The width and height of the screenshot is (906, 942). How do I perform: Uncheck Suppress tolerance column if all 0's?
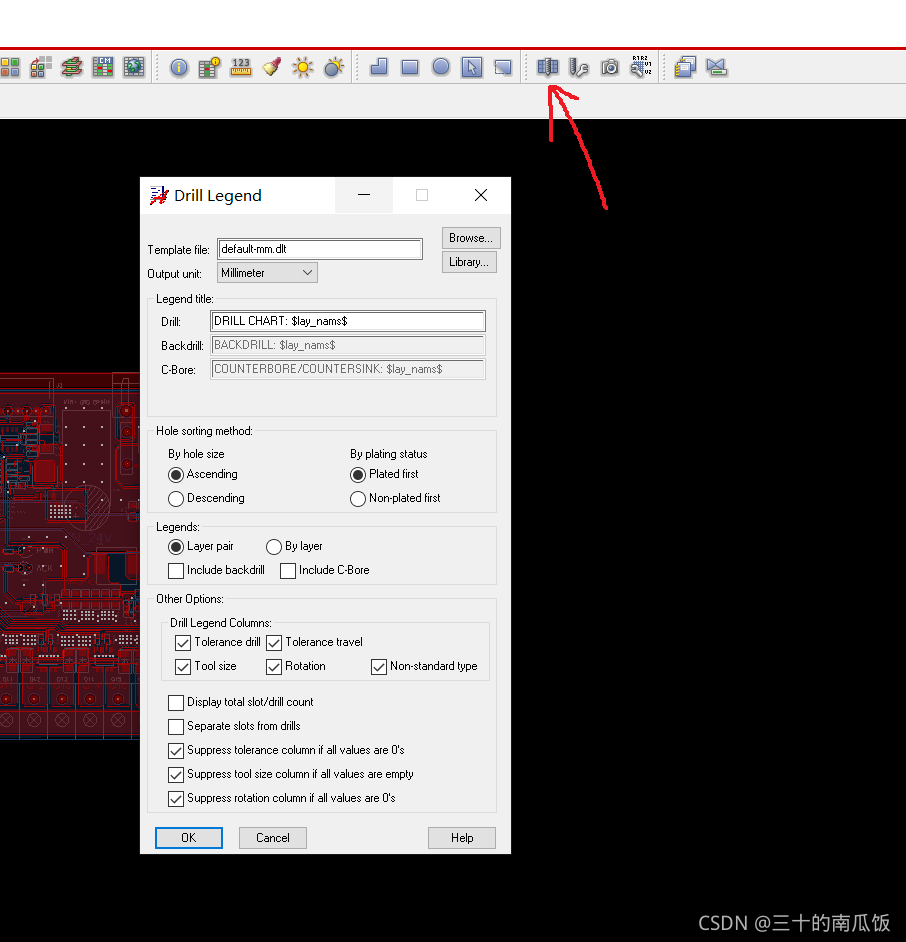pos(175,751)
